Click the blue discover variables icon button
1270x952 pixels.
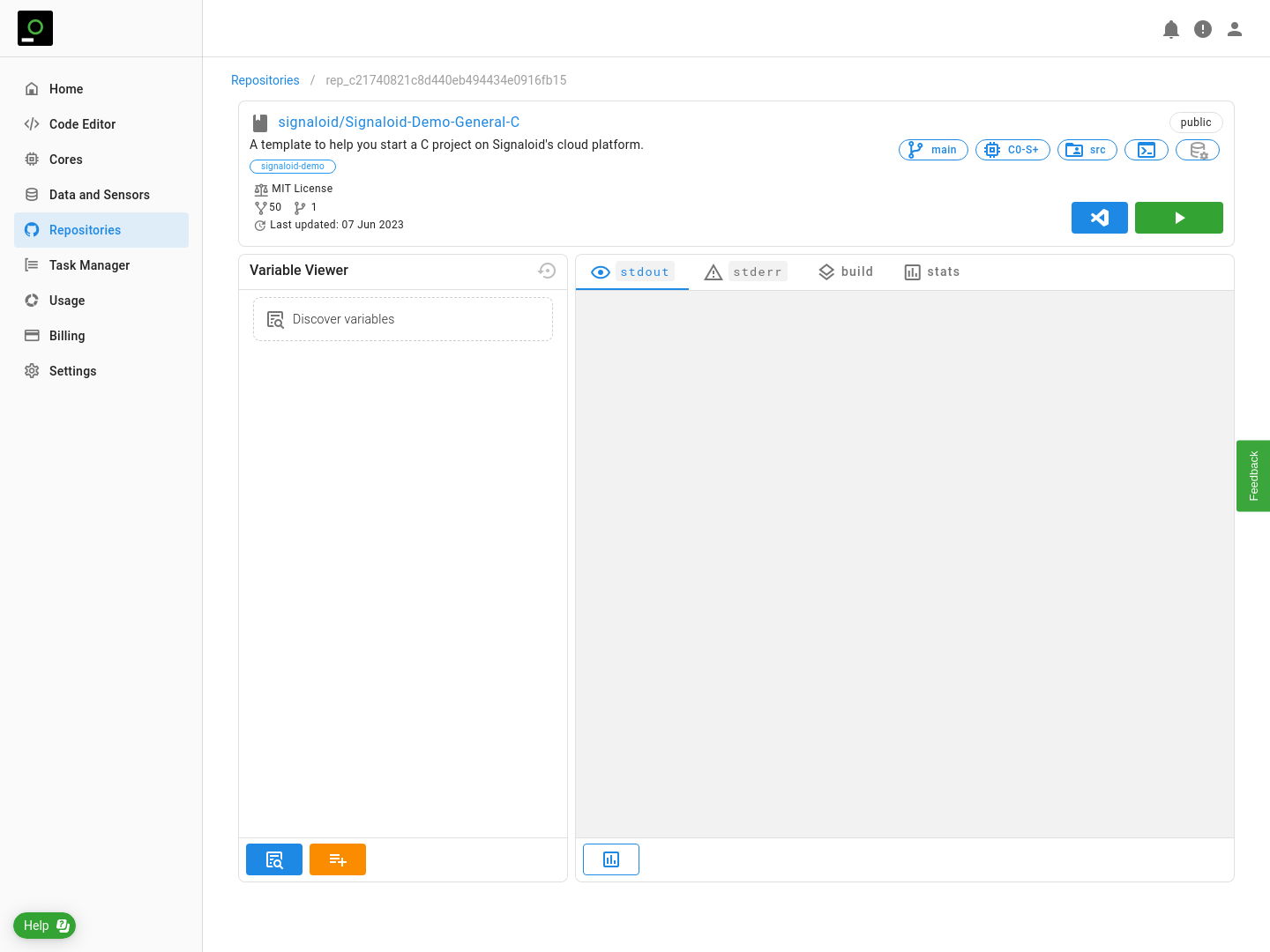[x=274, y=859]
